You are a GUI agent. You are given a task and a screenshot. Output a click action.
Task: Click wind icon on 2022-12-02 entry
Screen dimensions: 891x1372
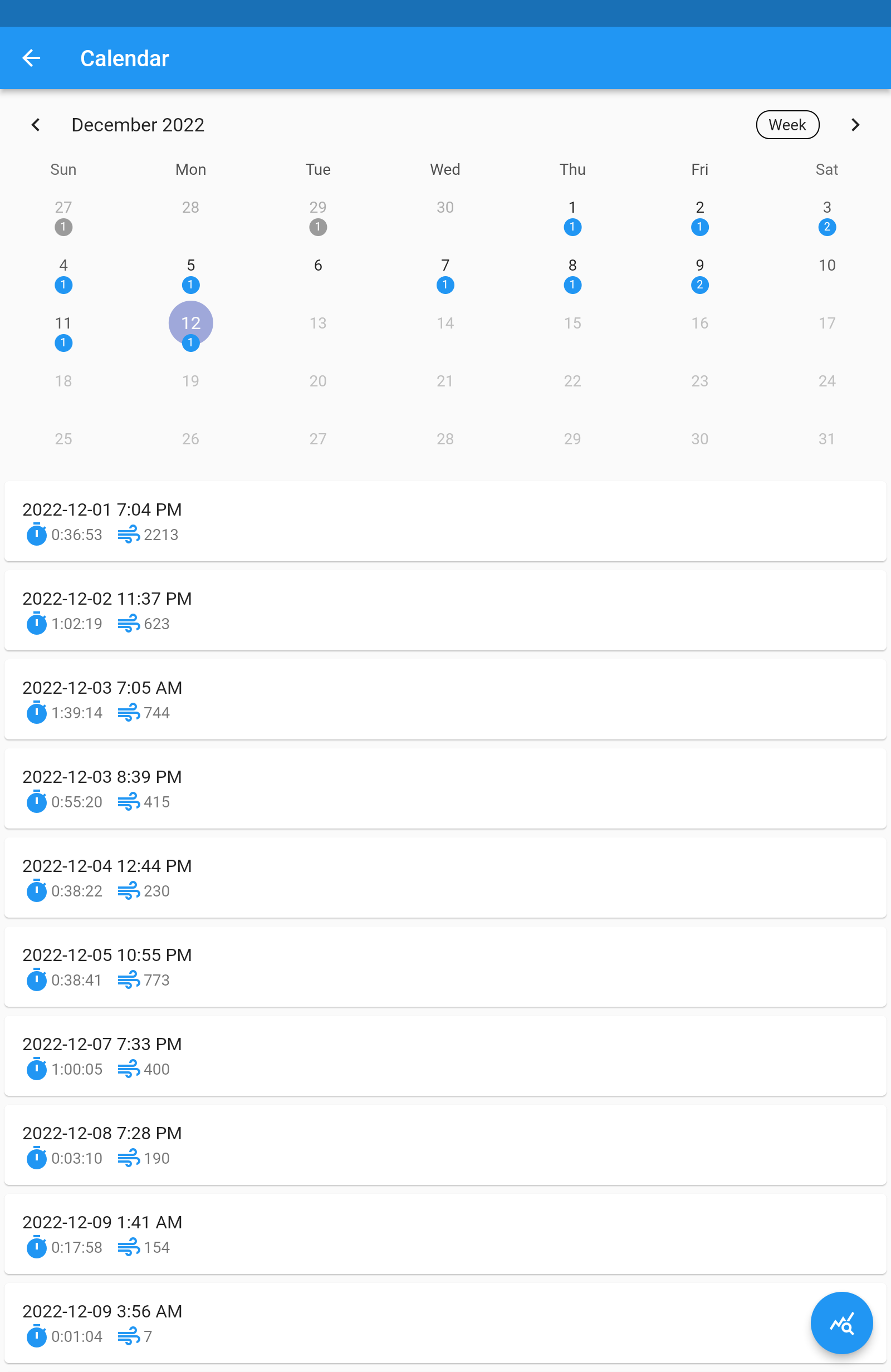(x=128, y=624)
